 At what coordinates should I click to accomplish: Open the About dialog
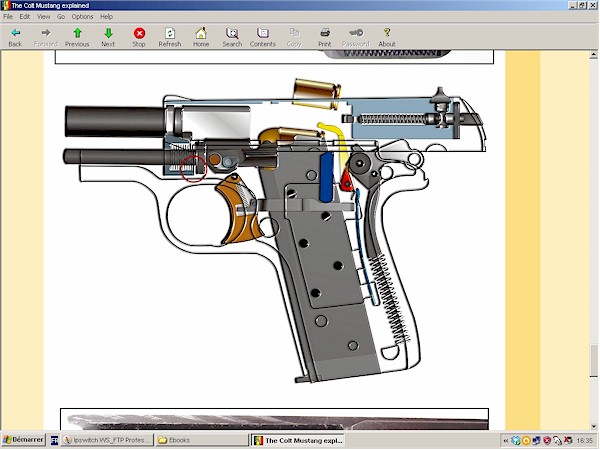[387, 37]
